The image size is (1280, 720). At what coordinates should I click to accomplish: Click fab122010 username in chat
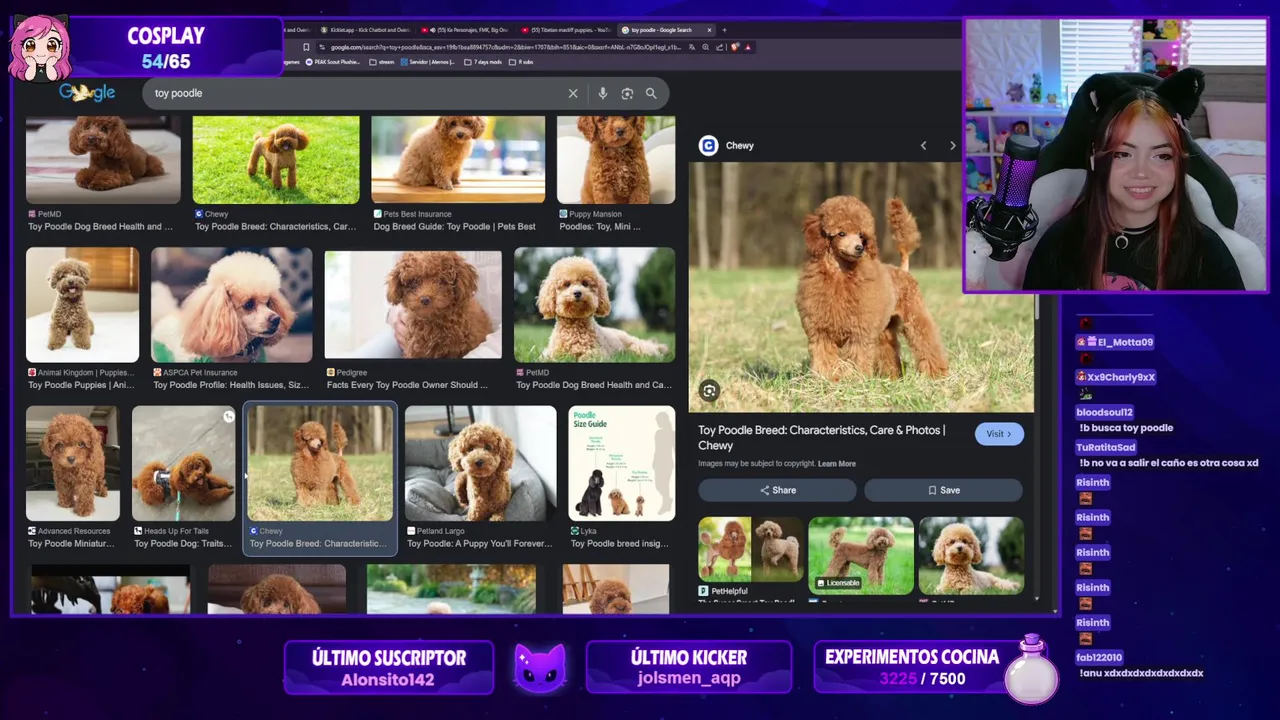coord(1099,657)
